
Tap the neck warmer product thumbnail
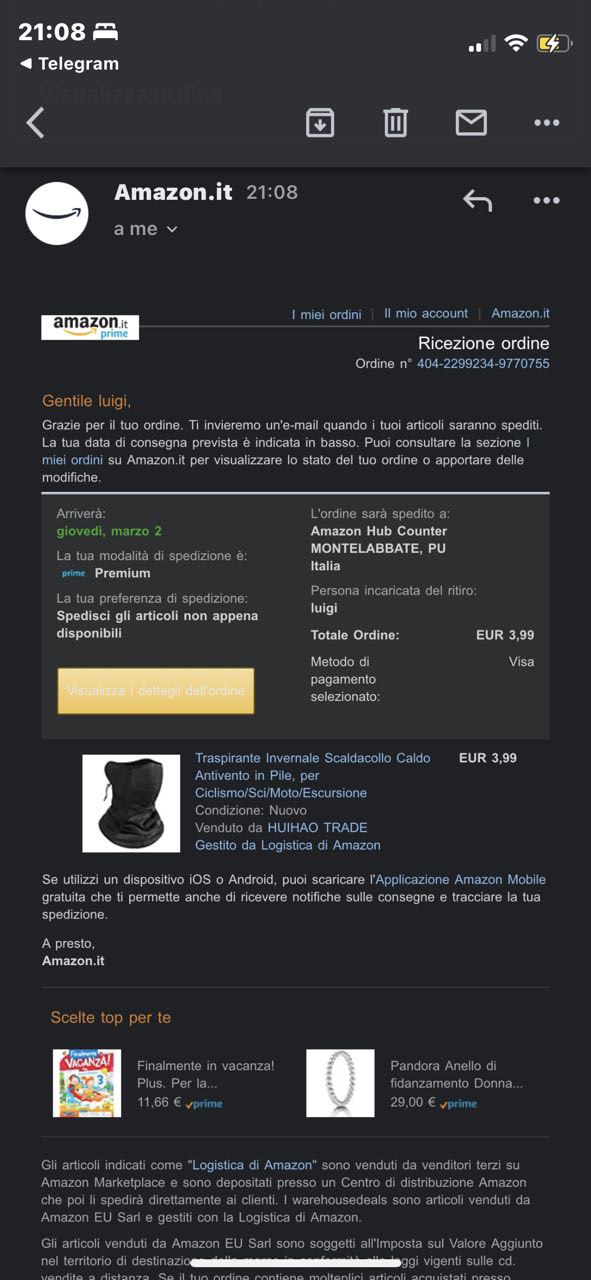(x=131, y=804)
